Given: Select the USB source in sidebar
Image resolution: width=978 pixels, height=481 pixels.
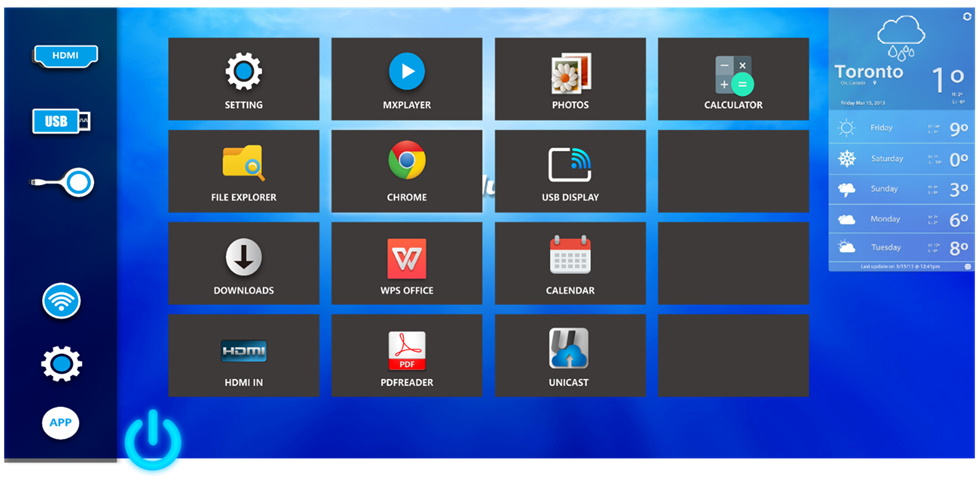Looking at the screenshot, I should tap(61, 122).
